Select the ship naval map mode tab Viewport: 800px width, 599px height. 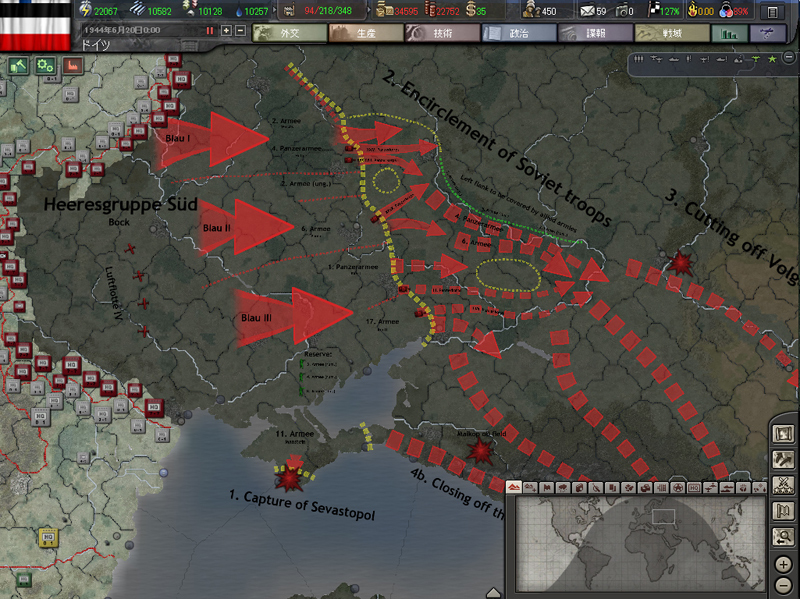(x=727, y=488)
